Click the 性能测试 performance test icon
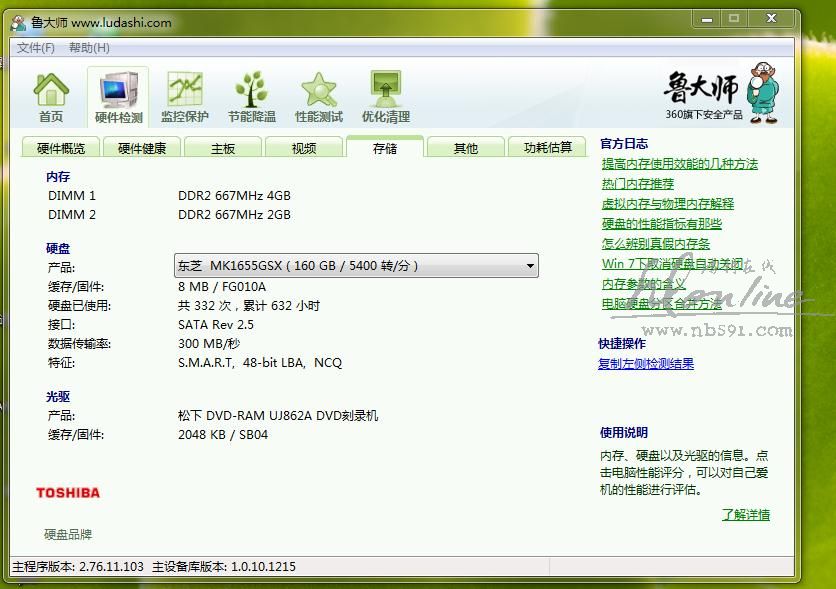836x589 pixels. tap(319, 97)
